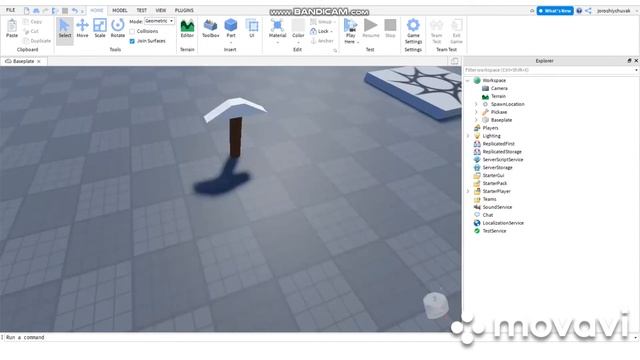The height and width of the screenshot is (360, 640).
Task: Switch to the VIEW ribbon tab
Action: (x=161, y=10)
